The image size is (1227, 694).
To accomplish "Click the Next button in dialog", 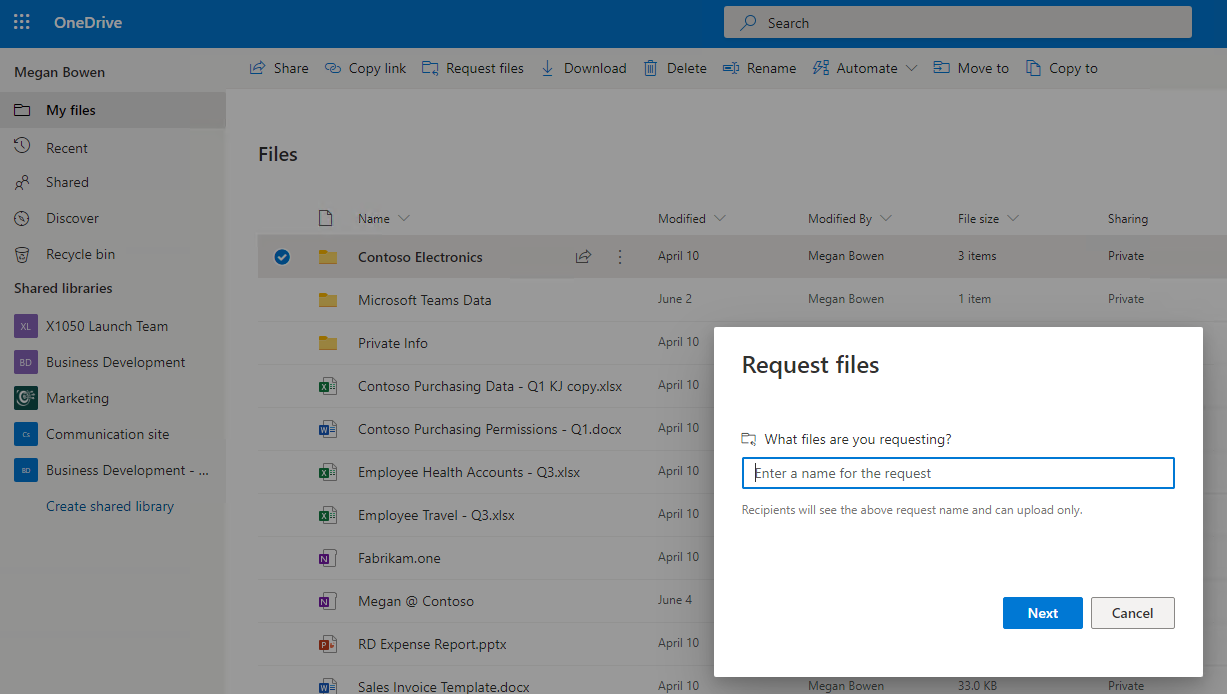I will [1042, 613].
